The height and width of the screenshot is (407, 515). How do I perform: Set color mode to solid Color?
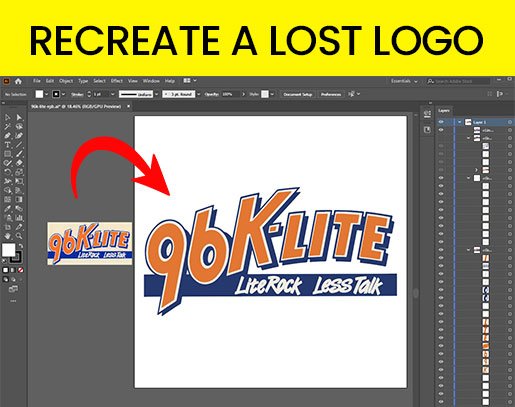click(x=5, y=270)
